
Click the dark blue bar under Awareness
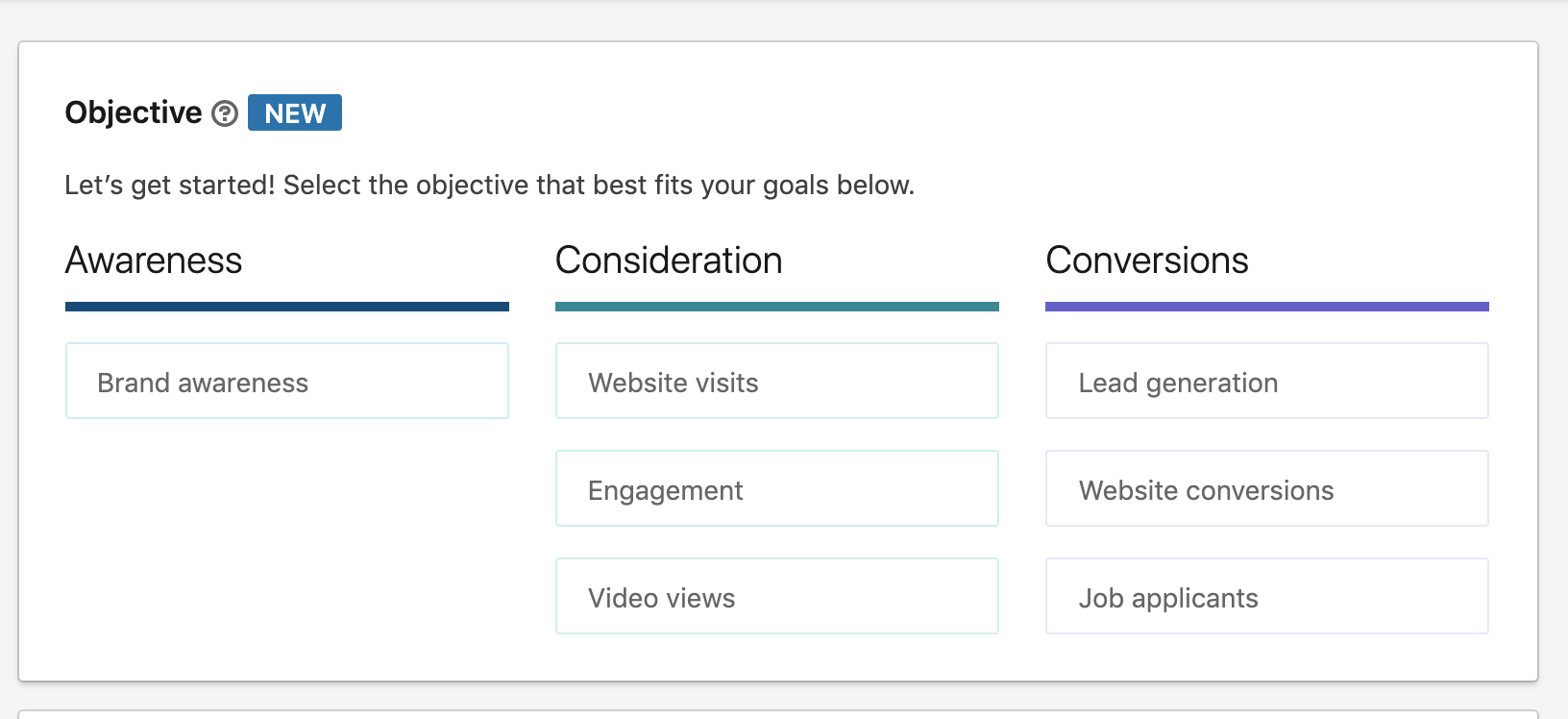pyautogui.click(x=286, y=307)
